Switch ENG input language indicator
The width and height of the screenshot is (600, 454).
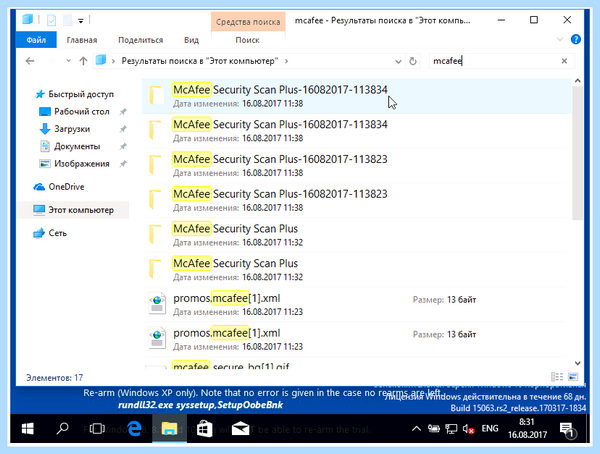[490, 429]
